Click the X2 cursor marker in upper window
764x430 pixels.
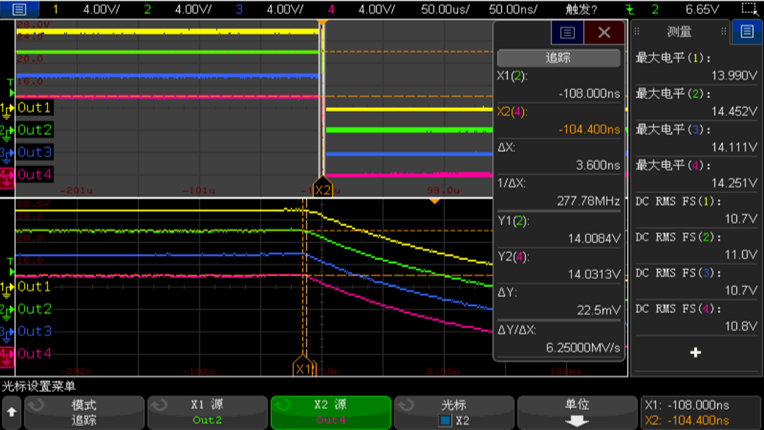pos(322,189)
